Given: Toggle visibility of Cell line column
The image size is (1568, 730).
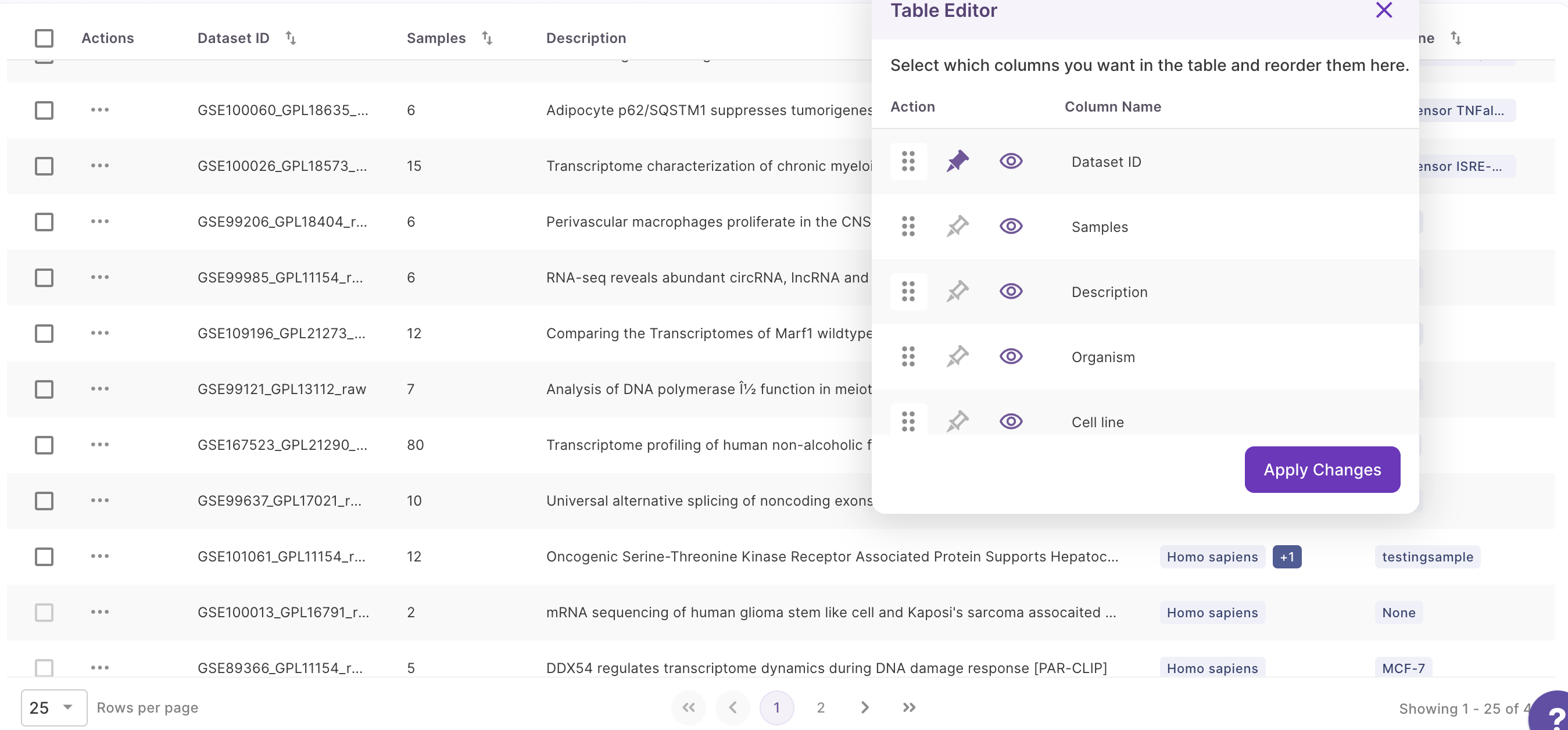Looking at the screenshot, I should pyautogui.click(x=1011, y=421).
